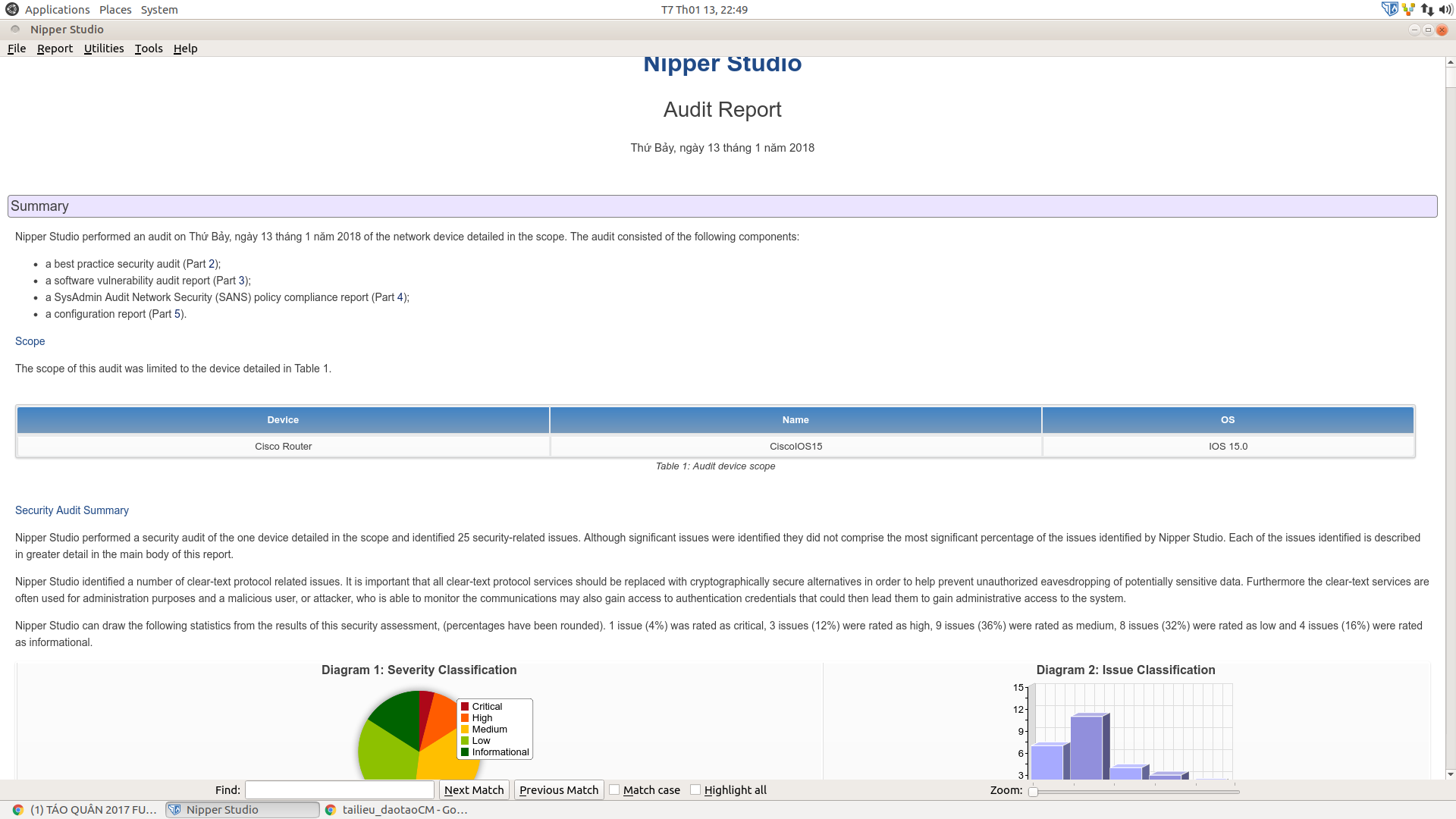This screenshot has height=819, width=1456.
Task: Click the Next Match button
Action: click(x=474, y=789)
